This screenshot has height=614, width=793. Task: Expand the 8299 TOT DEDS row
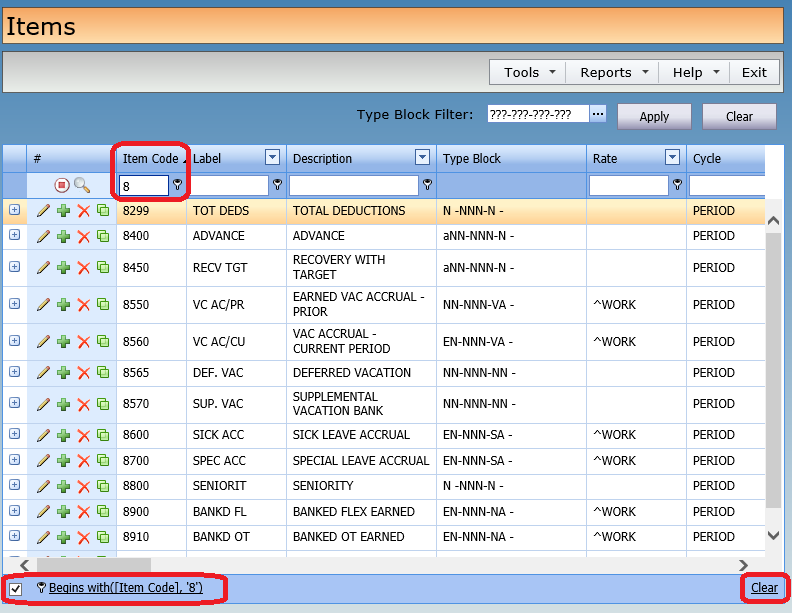14,211
